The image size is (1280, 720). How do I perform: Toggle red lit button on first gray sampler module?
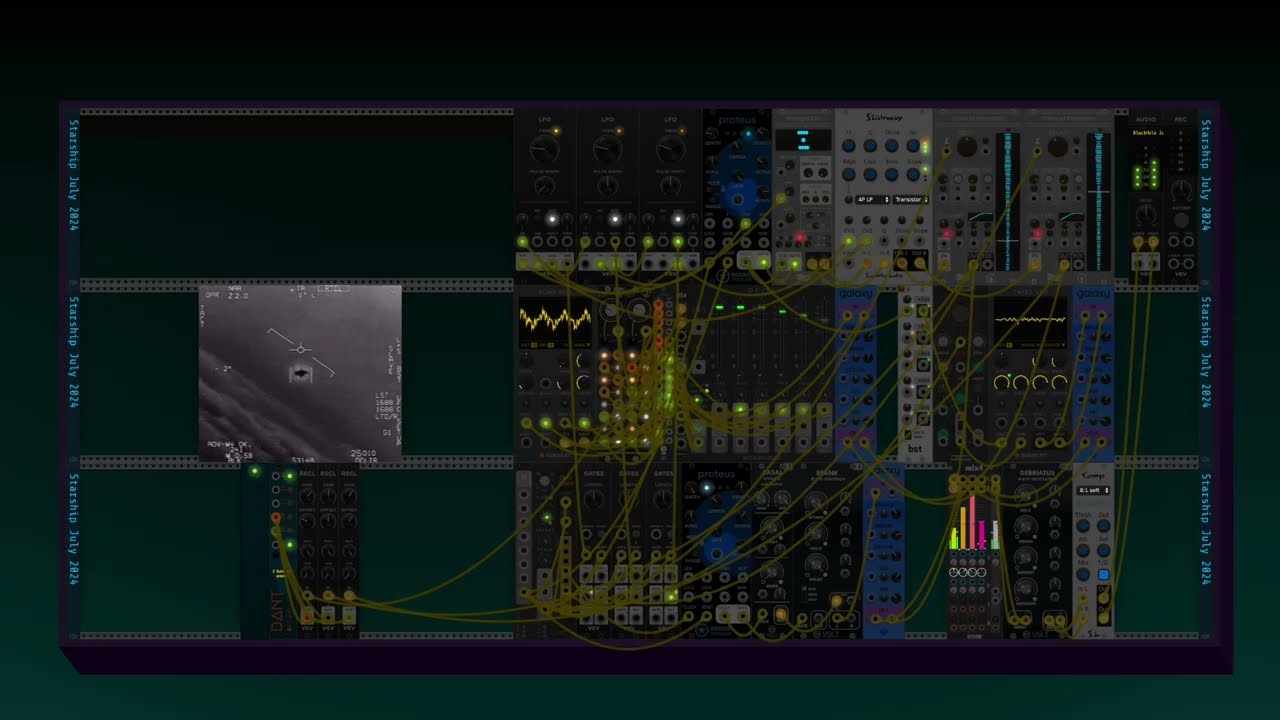946,234
